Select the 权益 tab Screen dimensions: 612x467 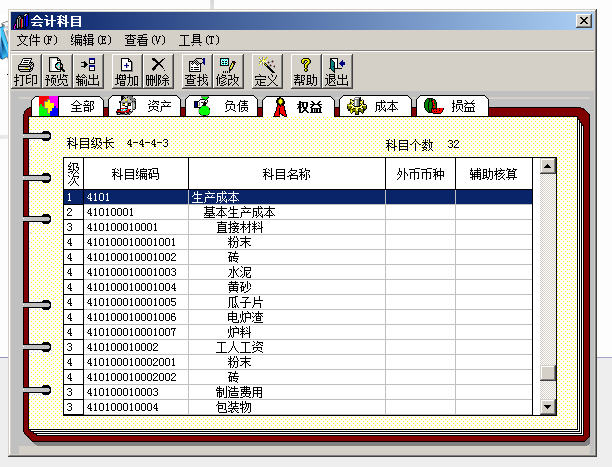[x=299, y=106]
